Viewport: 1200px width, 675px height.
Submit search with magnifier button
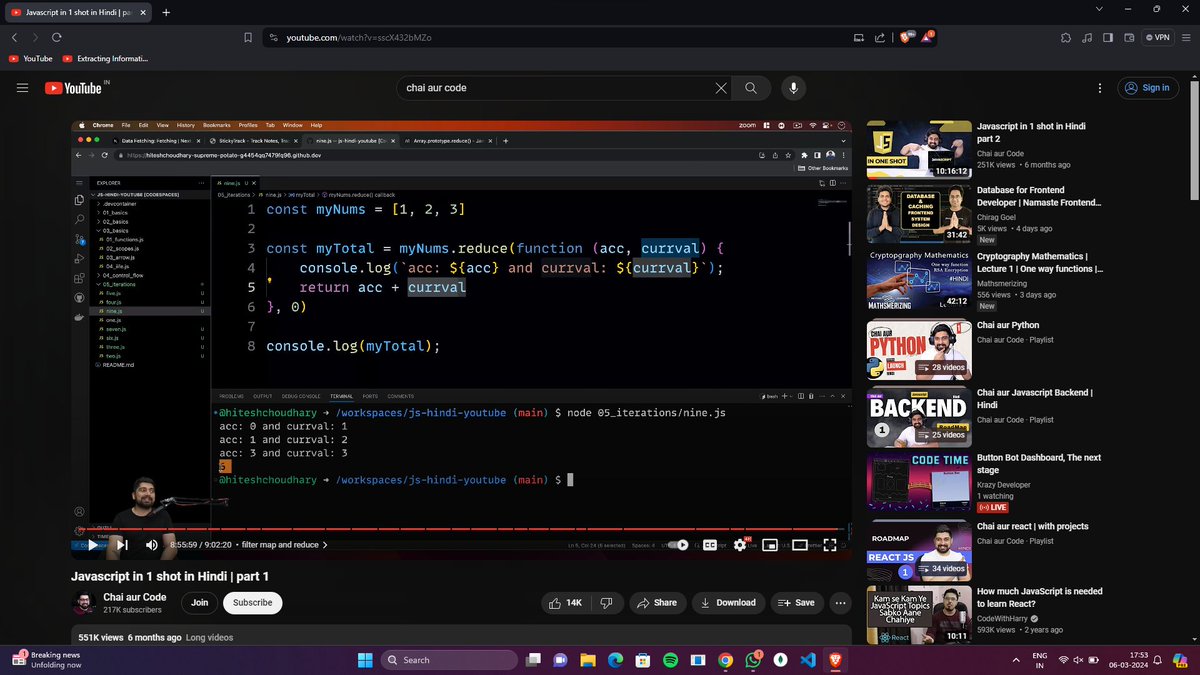(751, 88)
